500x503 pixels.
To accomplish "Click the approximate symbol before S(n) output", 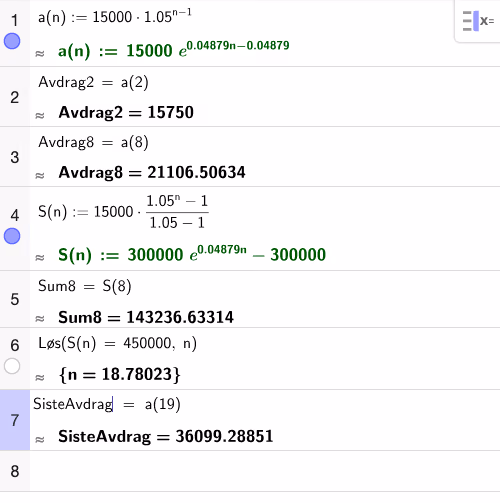I will pyautogui.click(x=40, y=257).
